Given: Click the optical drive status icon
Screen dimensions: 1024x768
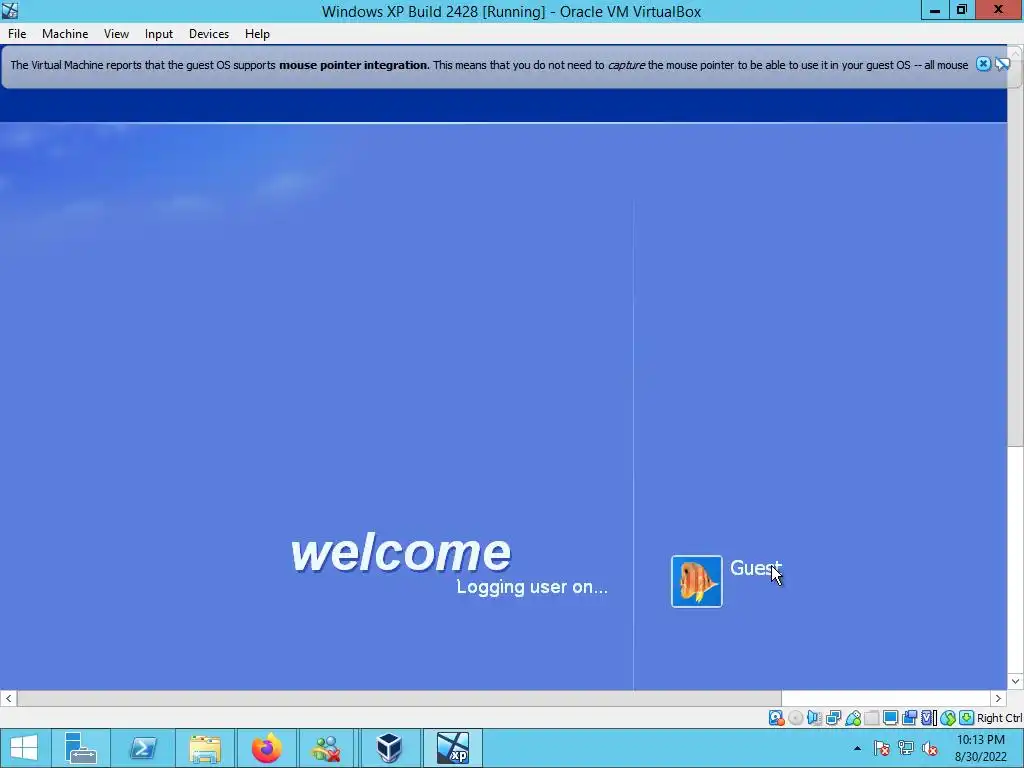Looking at the screenshot, I should click(795, 718).
